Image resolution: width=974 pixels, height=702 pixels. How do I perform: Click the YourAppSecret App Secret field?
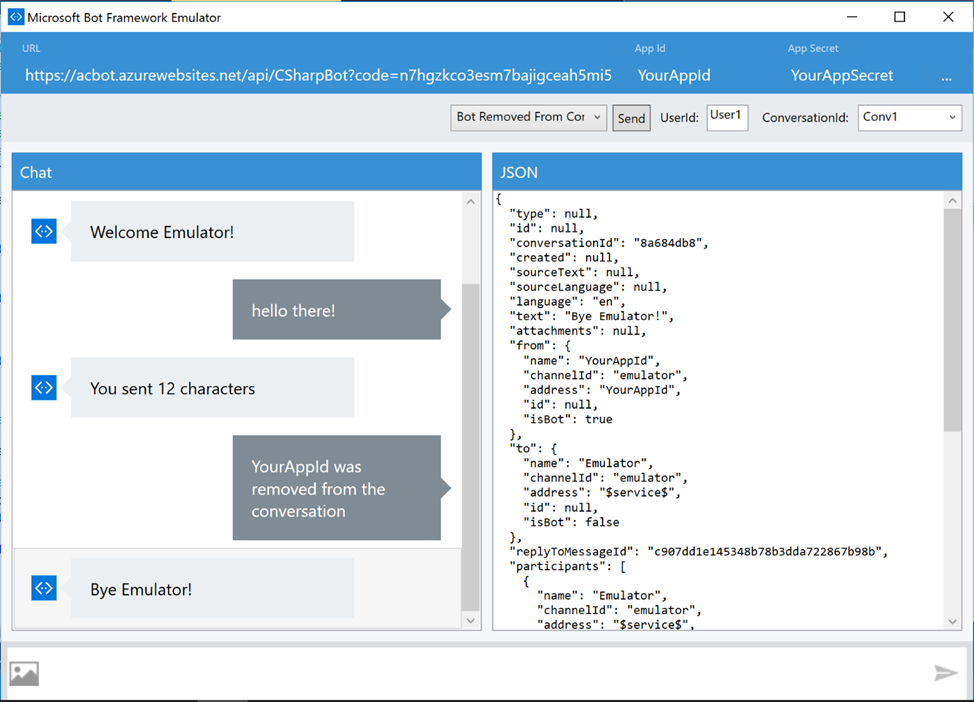(842, 75)
